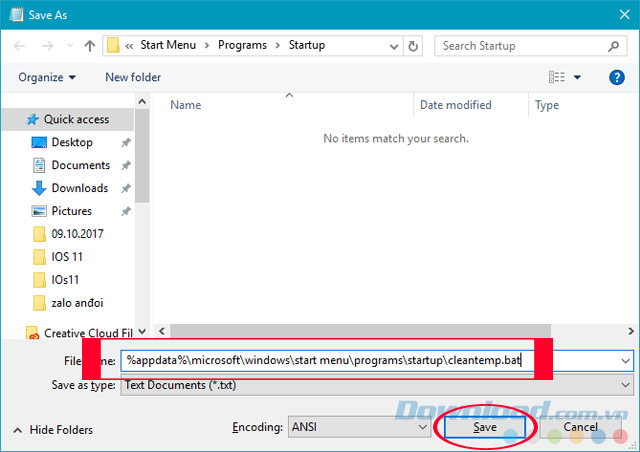Click the Save button
Screen dimensions: 640x452
(484, 427)
